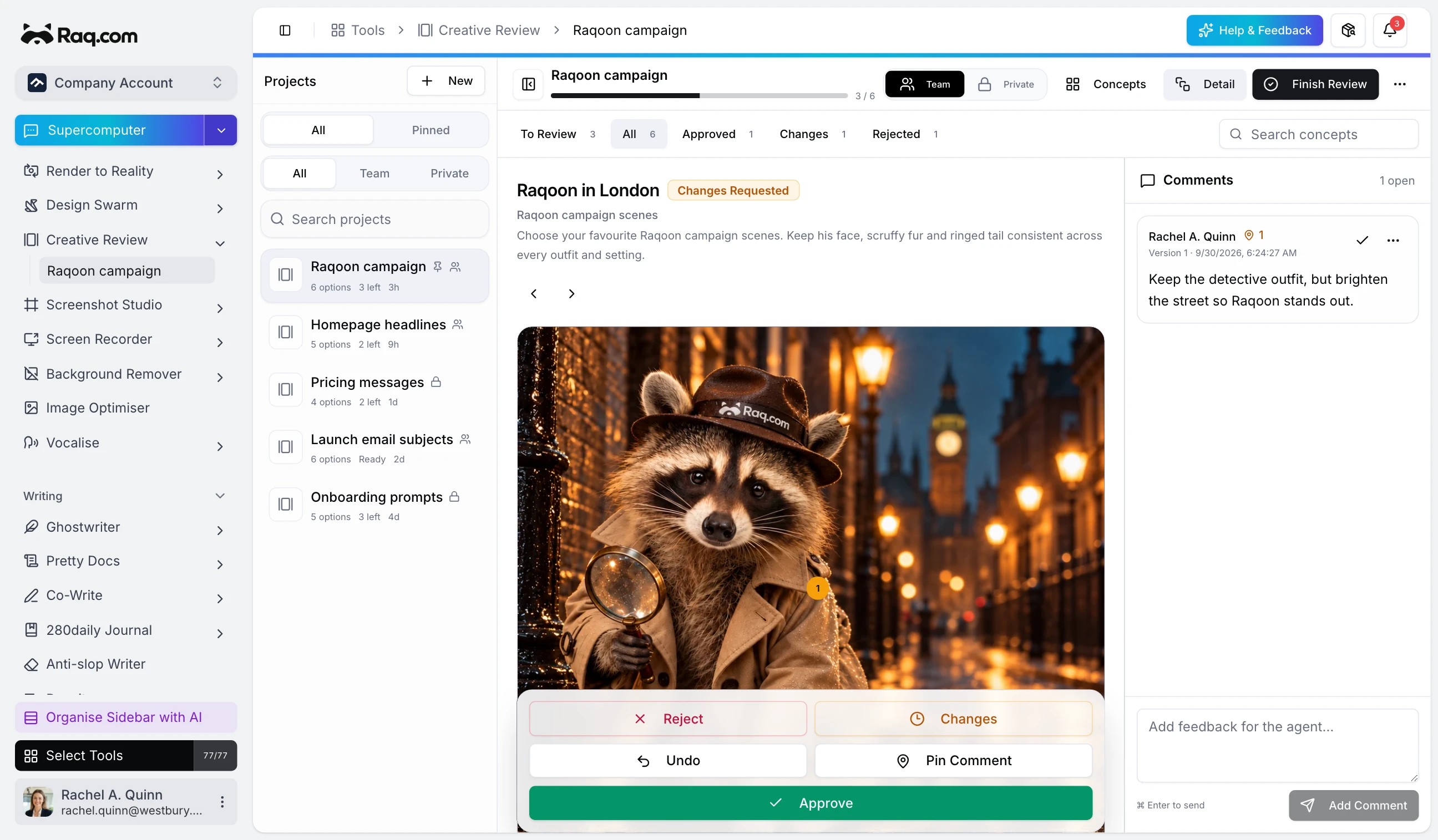Screen dimensions: 1438x840
Task: Filter projects list by Private
Action: pyautogui.click(x=449, y=174)
